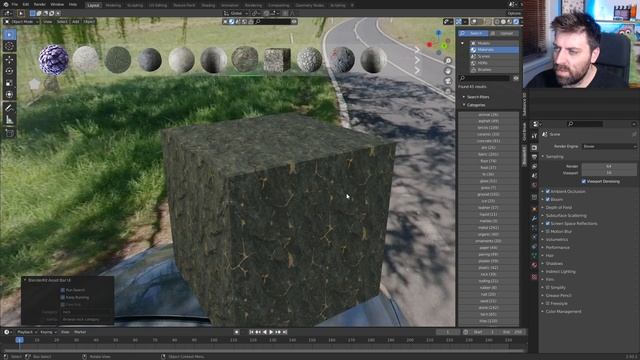
Task: Click the asphalt category button
Action: click(x=488, y=121)
